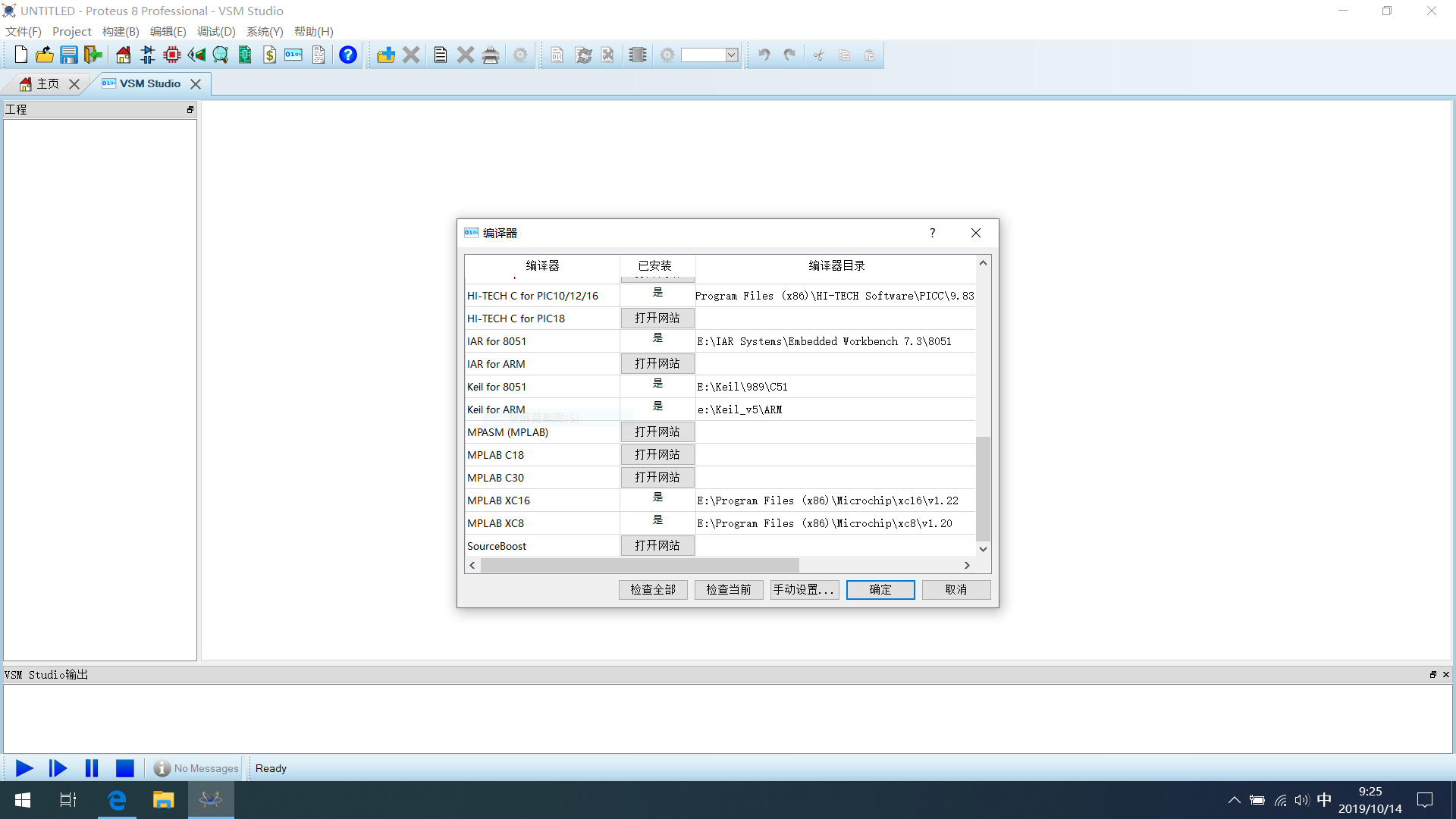This screenshot has width=1456, height=819.
Task: Click 打开网站 for MPLAB C30
Action: (657, 477)
